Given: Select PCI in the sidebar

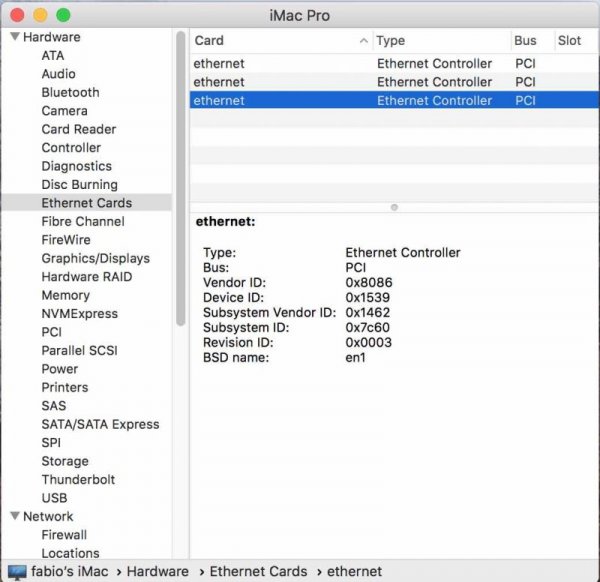Looking at the screenshot, I should (x=51, y=332).
